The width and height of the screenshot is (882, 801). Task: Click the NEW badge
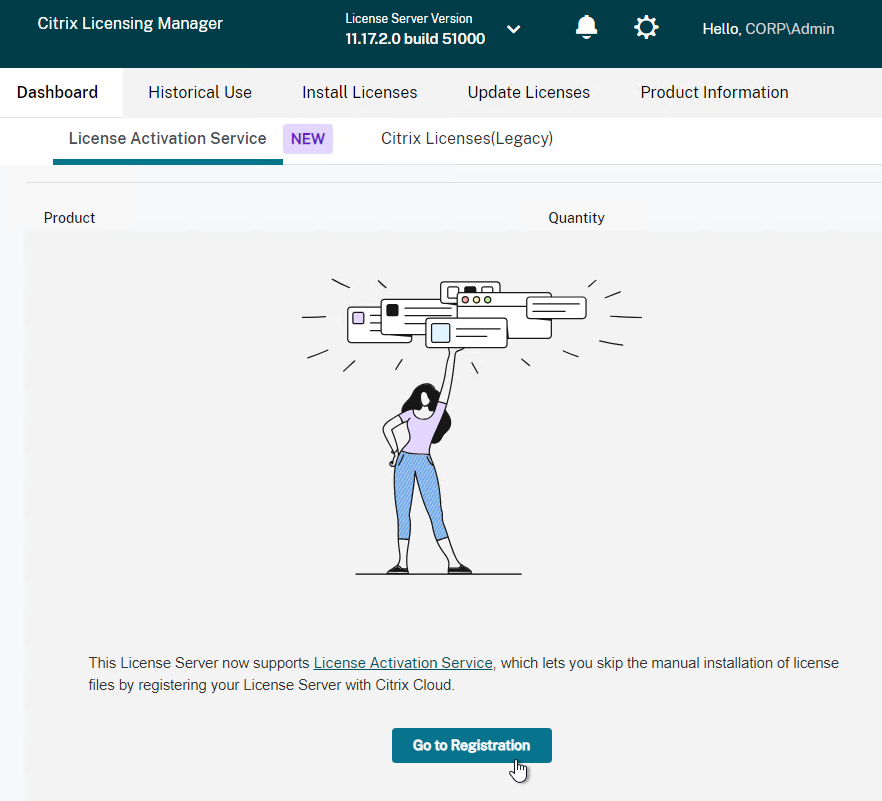coord(308,139)
